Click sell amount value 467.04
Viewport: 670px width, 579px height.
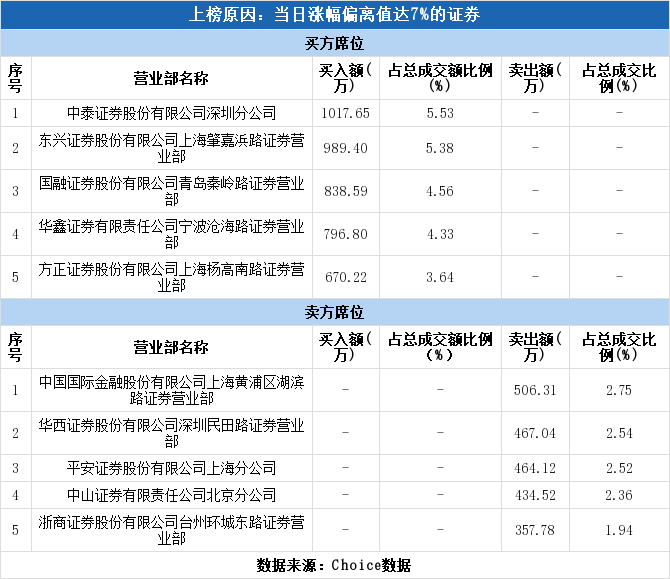535,433
